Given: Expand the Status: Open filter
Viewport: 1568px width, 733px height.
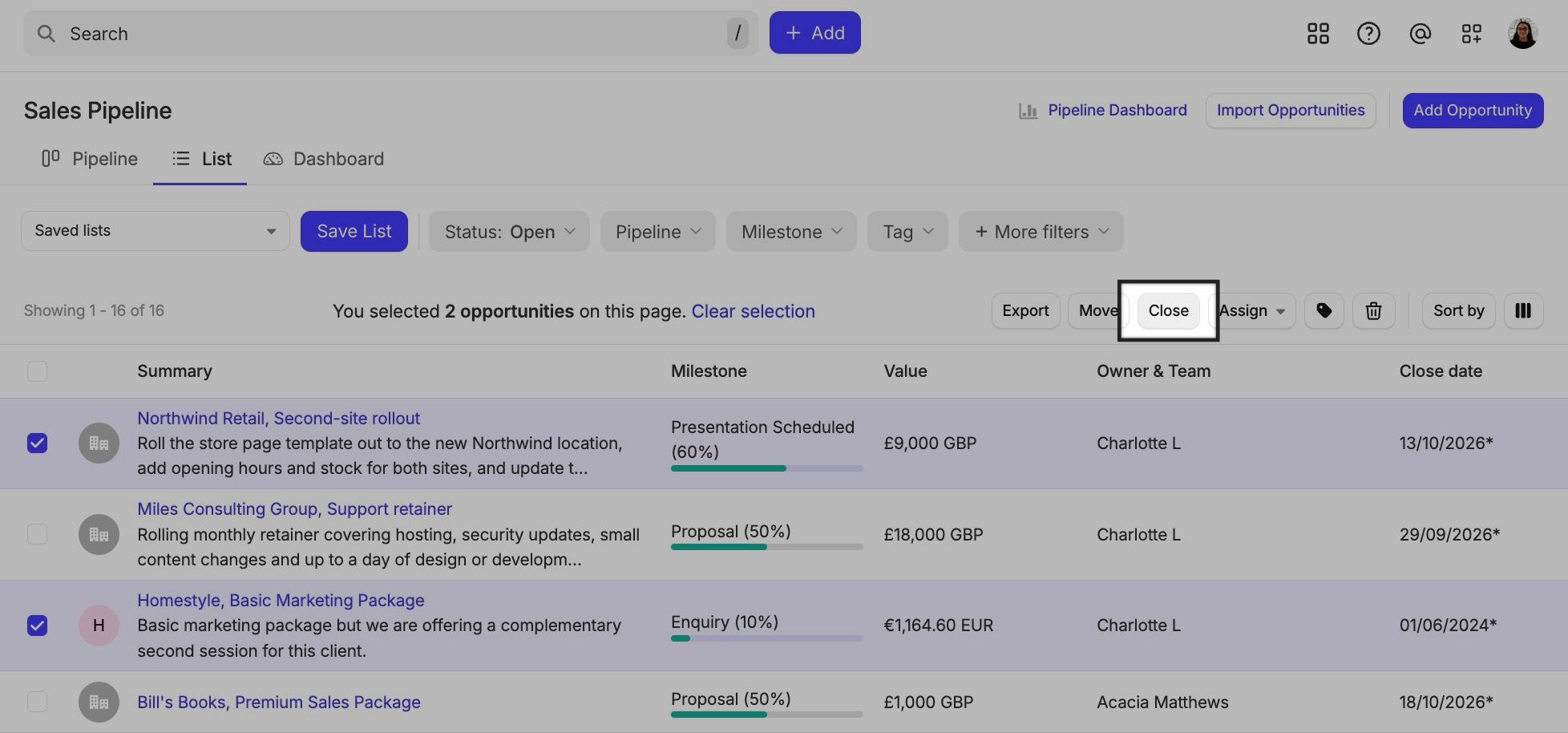Looking at the screenshot, I should (509, 232).
